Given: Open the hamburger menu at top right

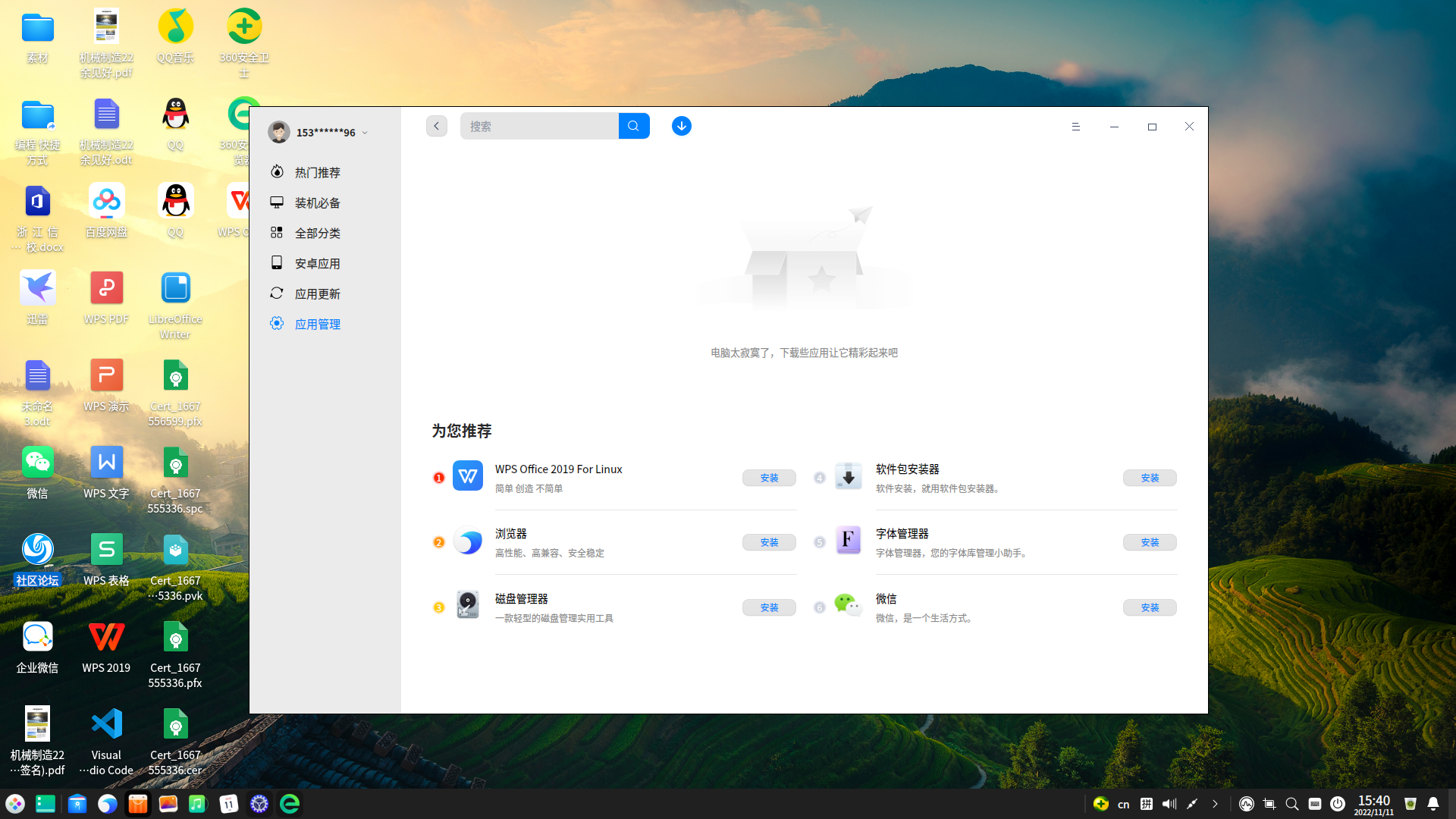Looking at the screenshot, I should pyautogui.click(x=1075, y=127).
